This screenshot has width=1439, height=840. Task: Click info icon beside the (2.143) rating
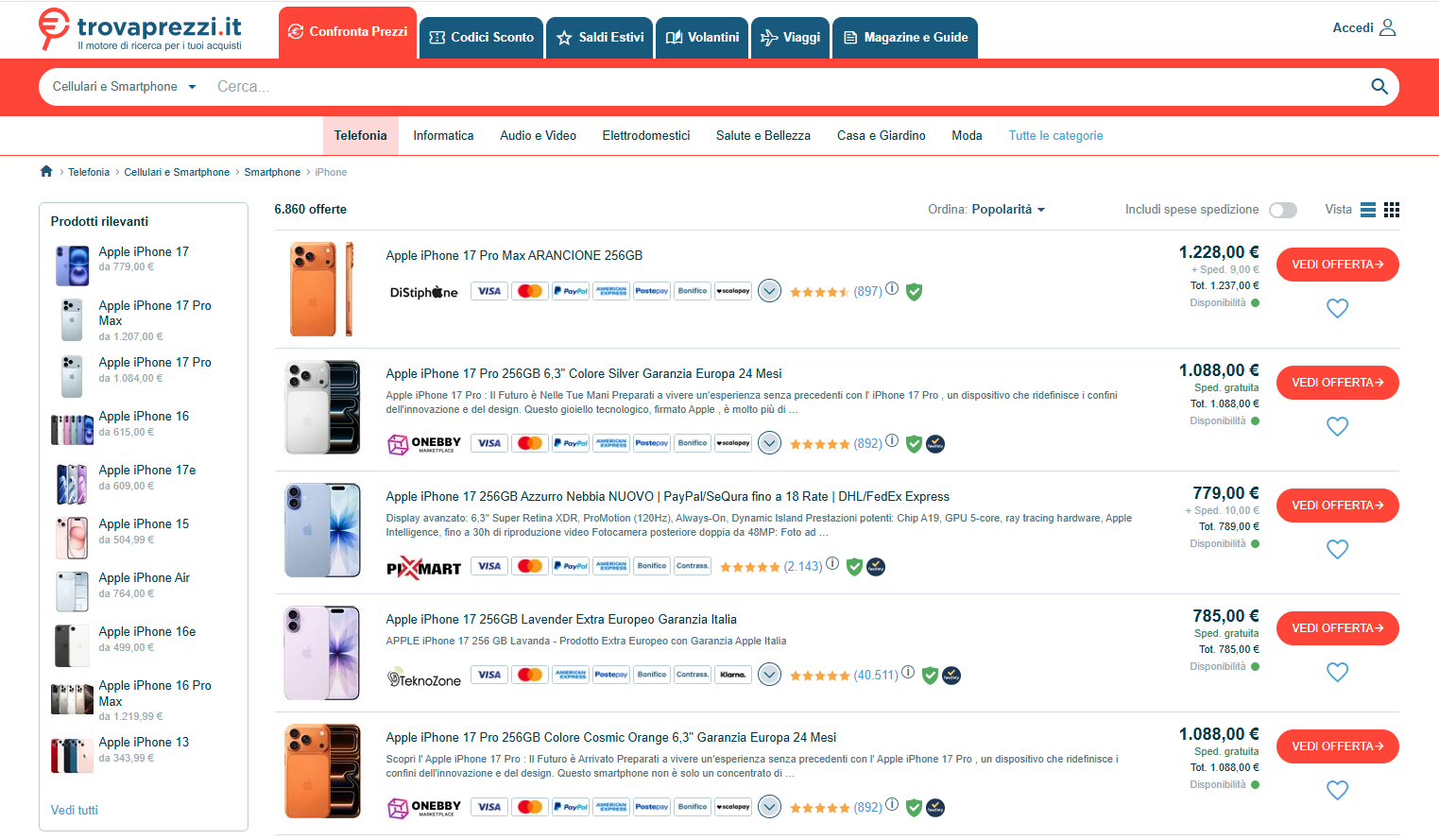[832, 563]
